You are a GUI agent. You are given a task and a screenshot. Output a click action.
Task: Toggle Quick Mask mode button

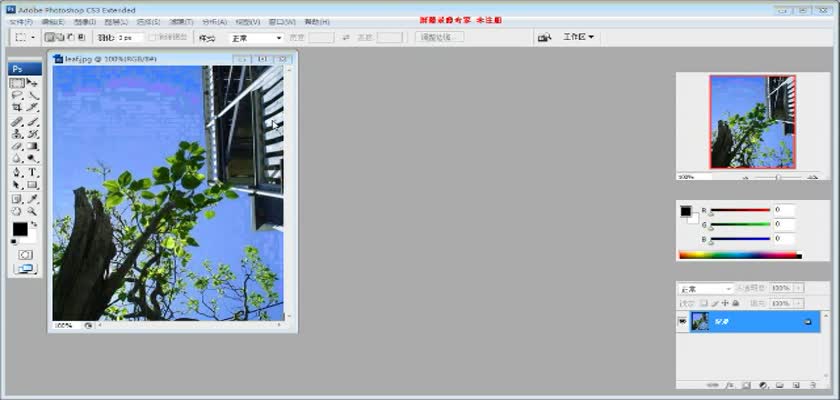24,255
